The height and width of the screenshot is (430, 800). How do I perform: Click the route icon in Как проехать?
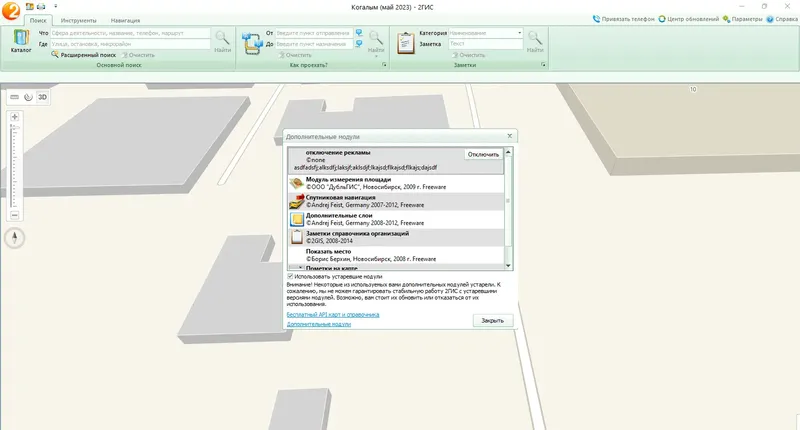click(x=252, y=43)
